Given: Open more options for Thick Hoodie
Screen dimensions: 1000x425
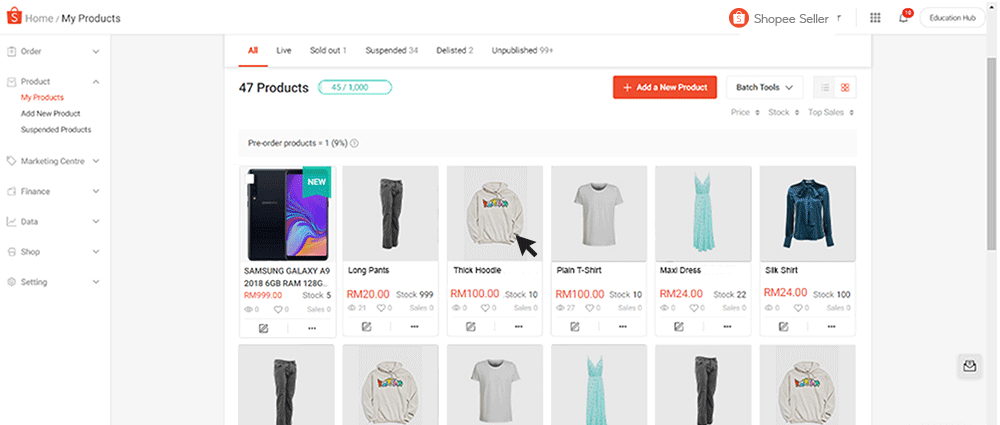Looking at the screenshot, I should 518,326.
